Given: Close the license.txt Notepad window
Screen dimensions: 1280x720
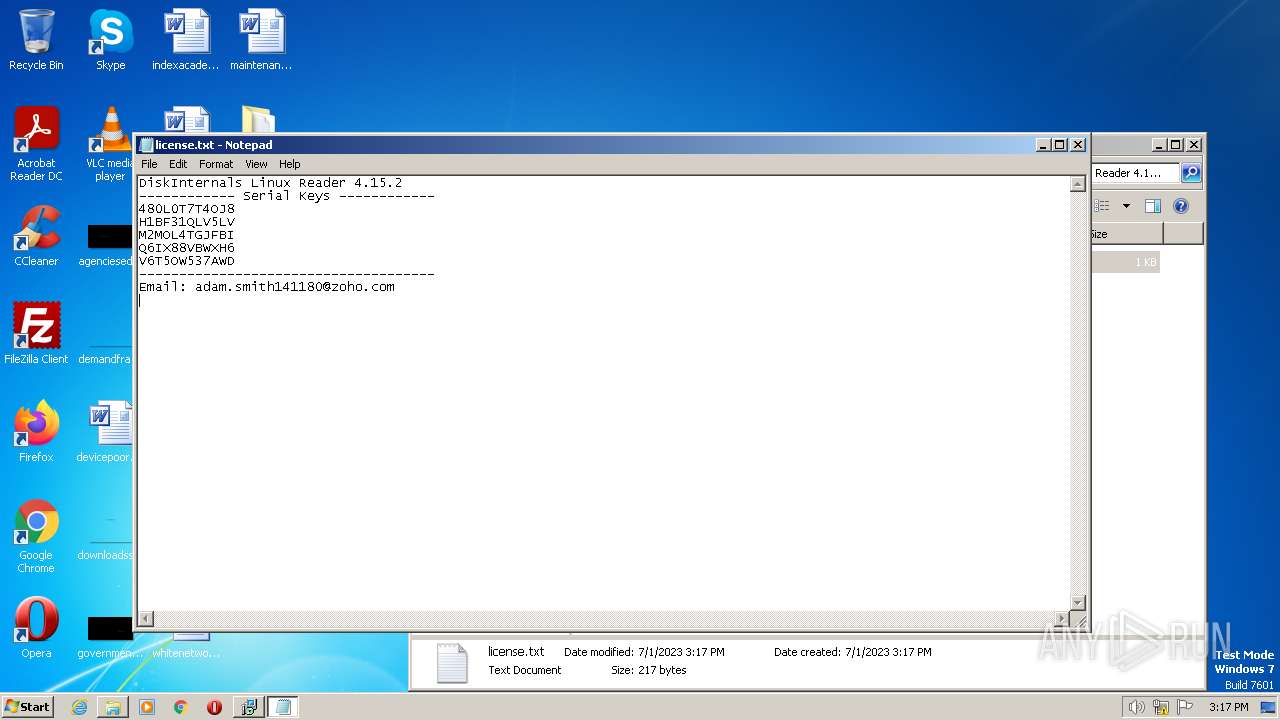Looking at the screenshot, I should pyautogui.click(x=1078, y=145).
